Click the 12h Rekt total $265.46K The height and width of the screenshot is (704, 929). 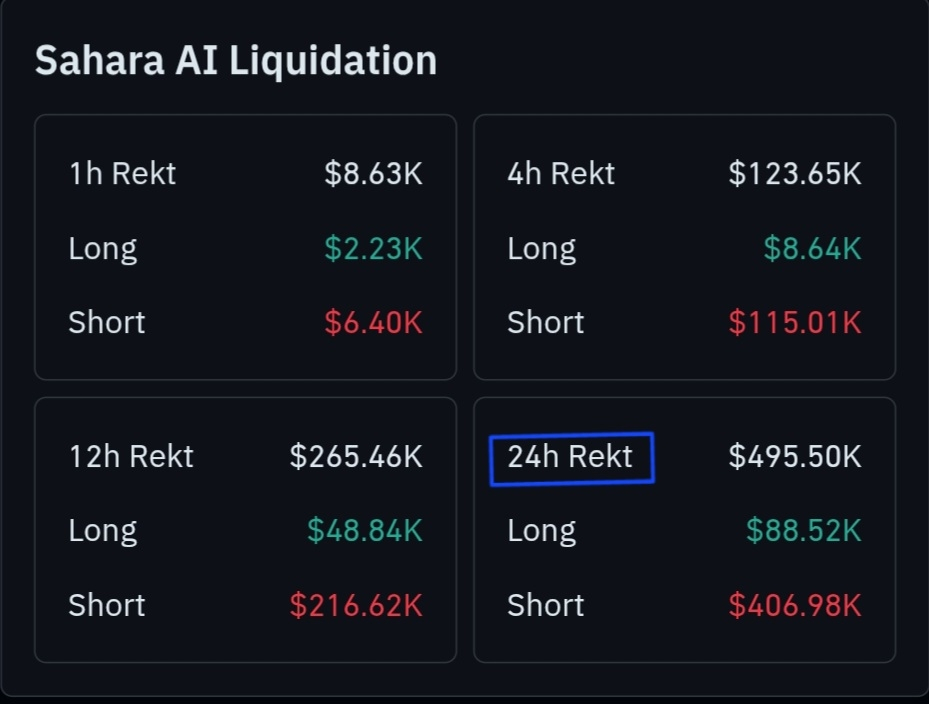pos(356,457)
